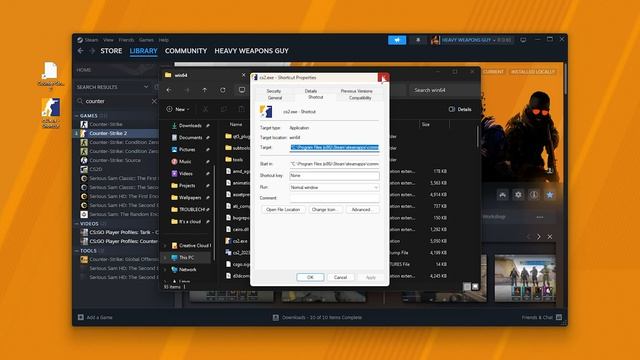Click the Open File Location button
This screenshot has width=640, height=360.
click(x=283, y=209)
